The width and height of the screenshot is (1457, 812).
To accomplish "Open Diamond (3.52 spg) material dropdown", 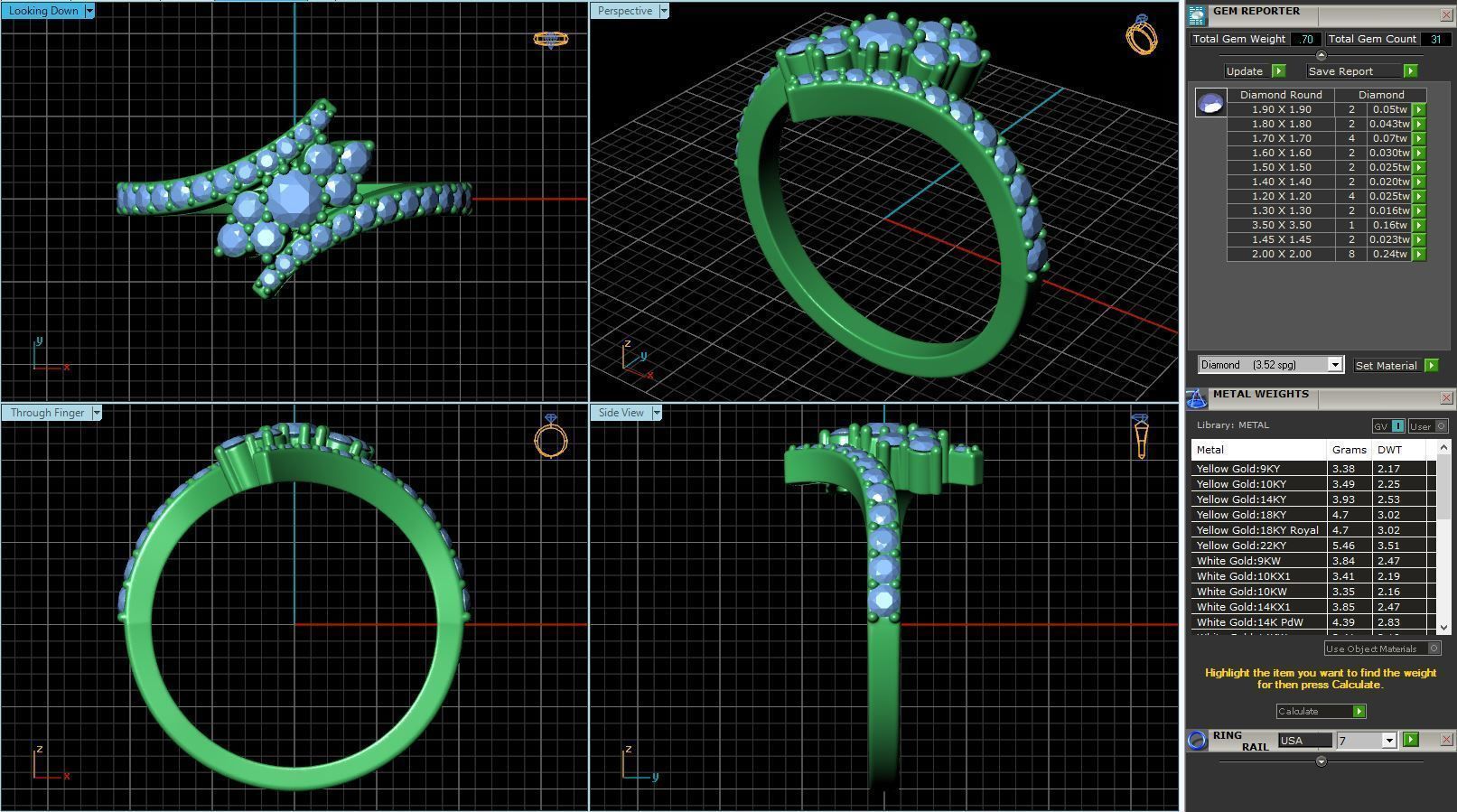I will [x=1334, y=365].
